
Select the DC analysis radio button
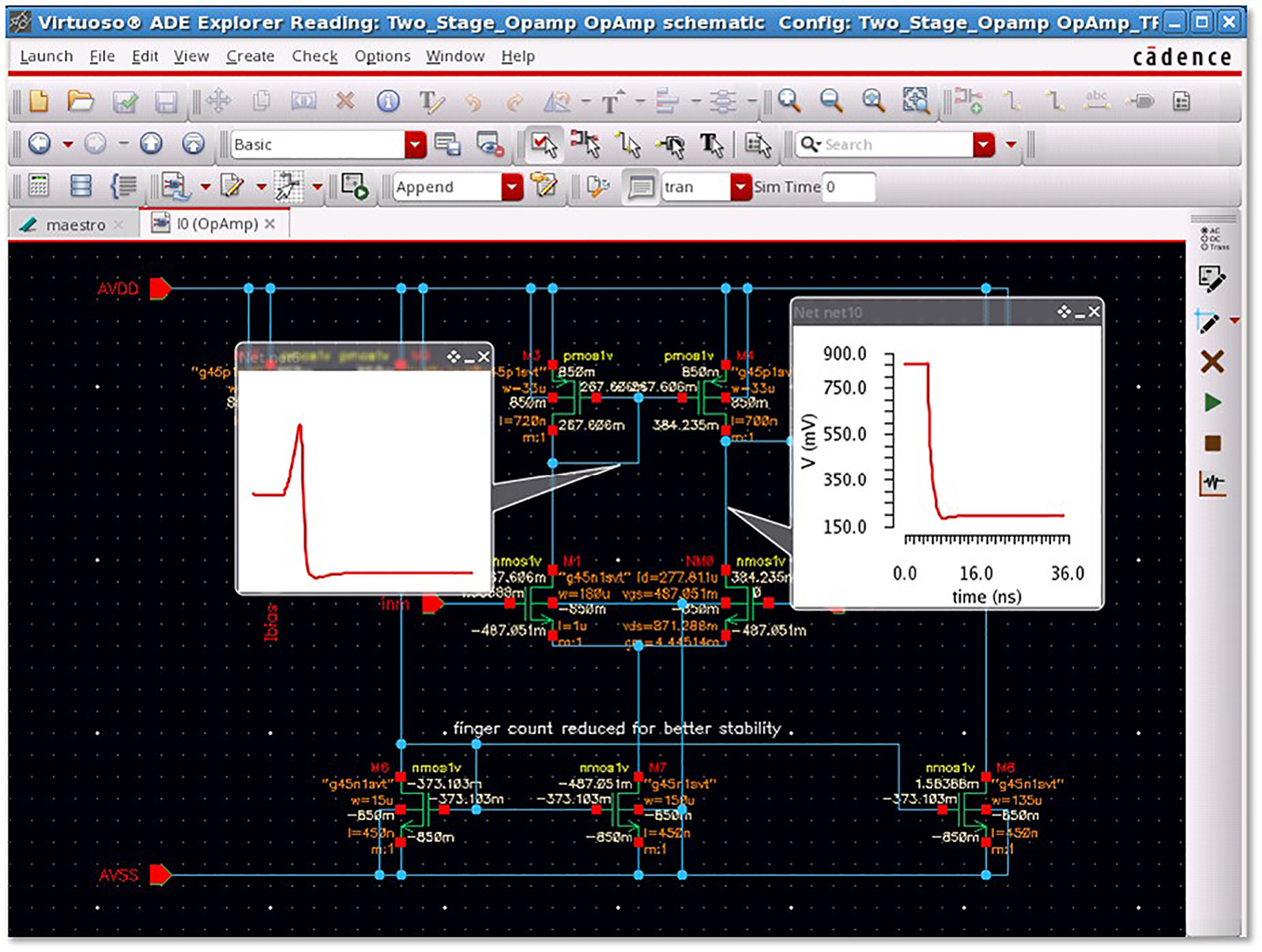1205,239
